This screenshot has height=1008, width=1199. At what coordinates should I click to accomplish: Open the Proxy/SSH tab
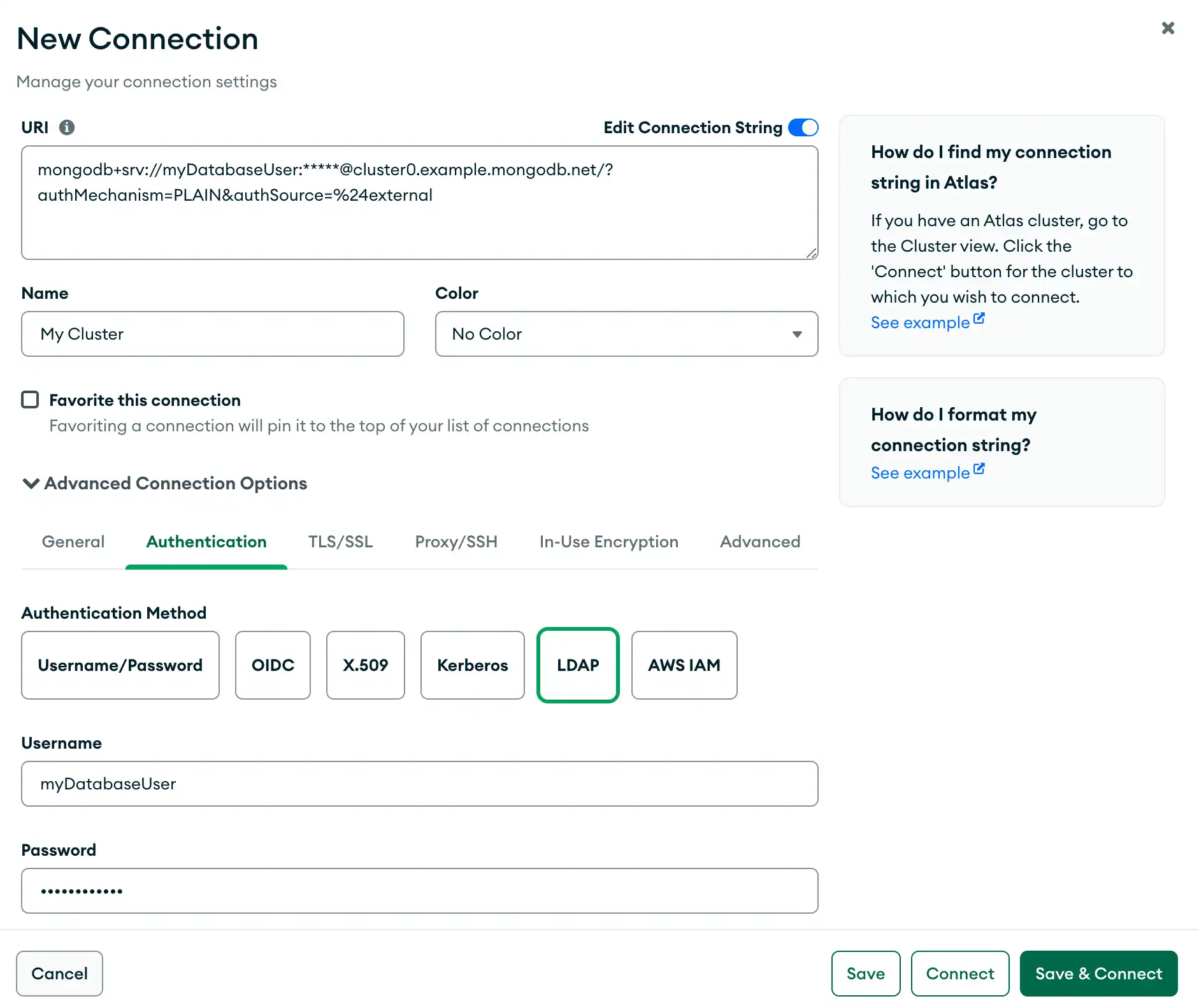click(x=456, y=542)
